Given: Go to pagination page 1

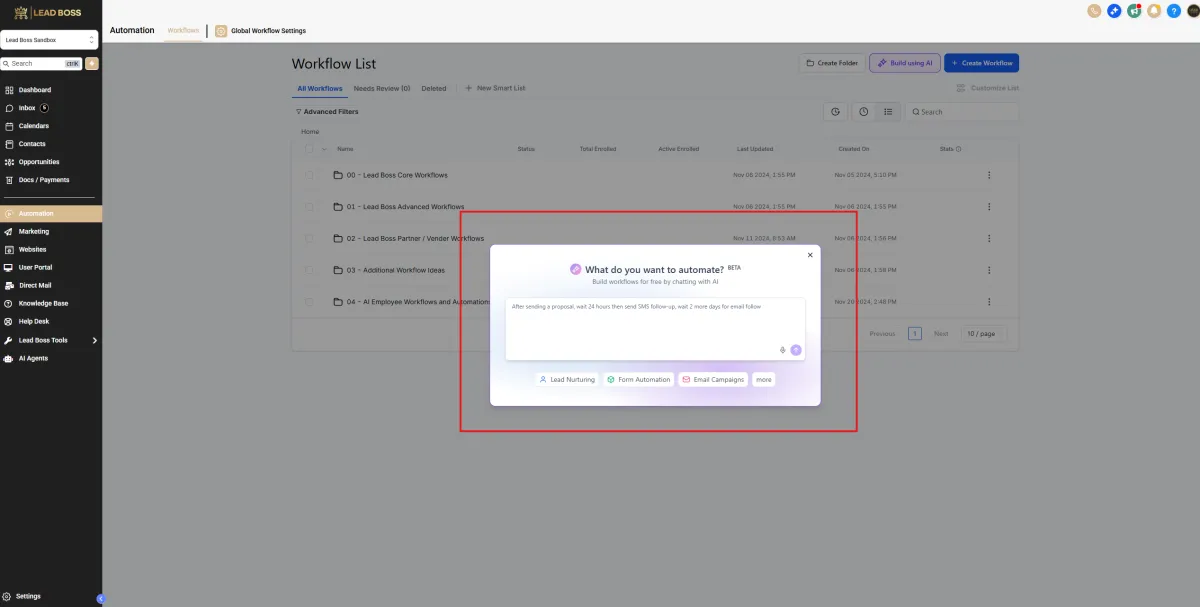Looking at the screenshot, I should (x=915, y=333).
